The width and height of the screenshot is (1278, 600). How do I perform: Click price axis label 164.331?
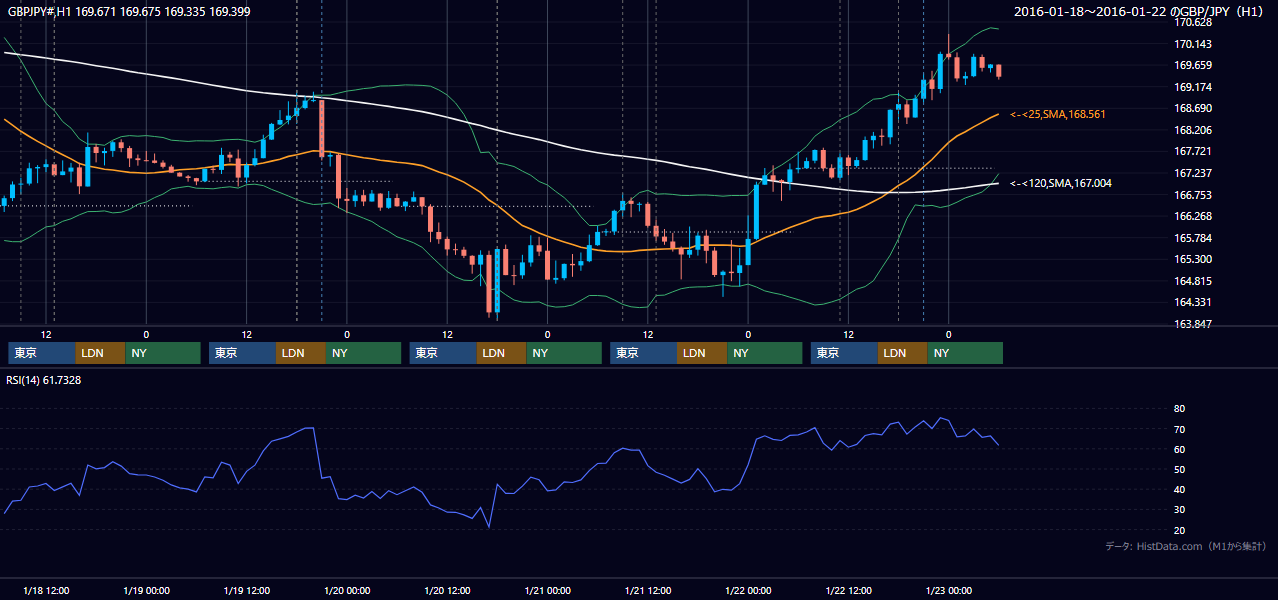point(1193,302)
